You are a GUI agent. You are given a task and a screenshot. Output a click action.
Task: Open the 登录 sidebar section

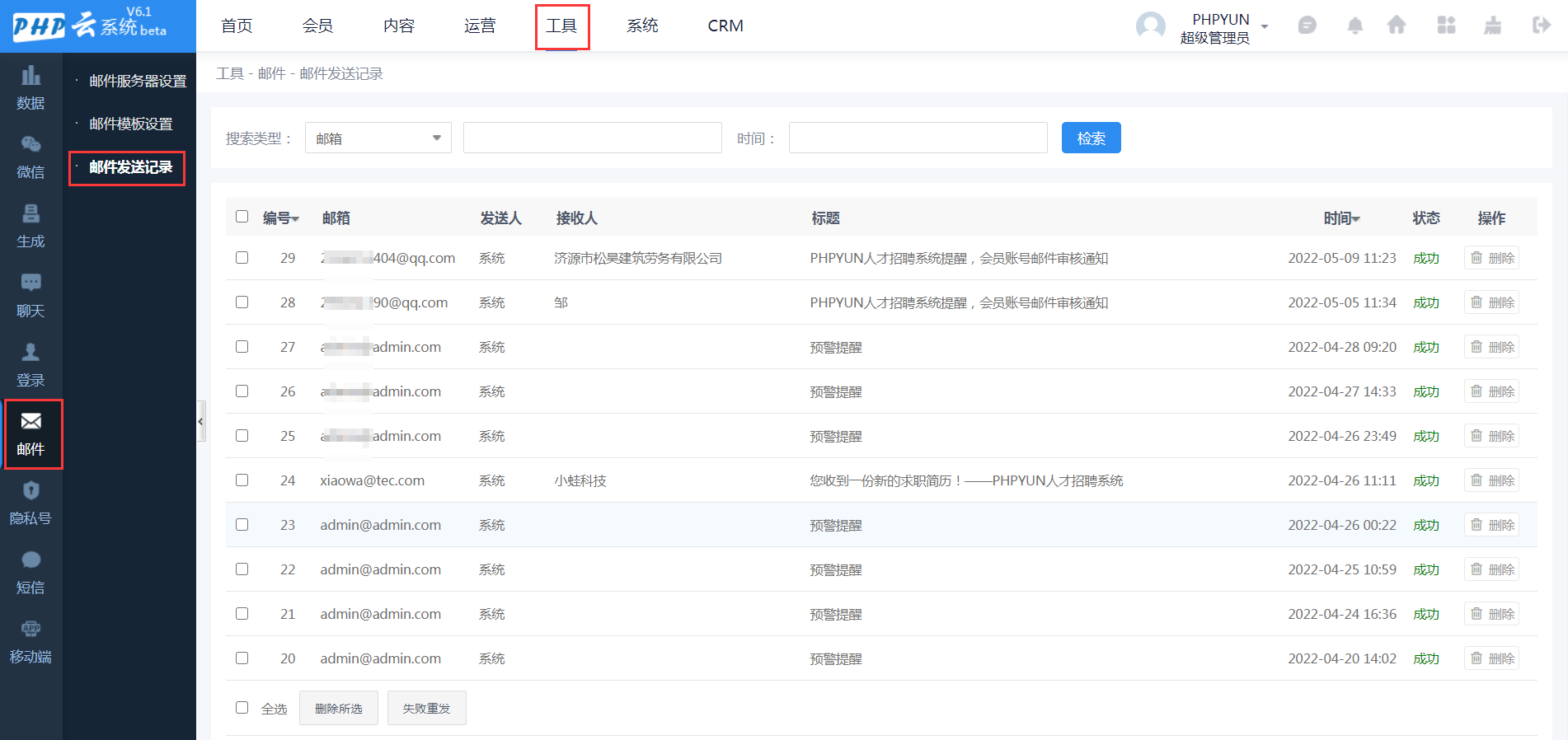coord(31,364)
